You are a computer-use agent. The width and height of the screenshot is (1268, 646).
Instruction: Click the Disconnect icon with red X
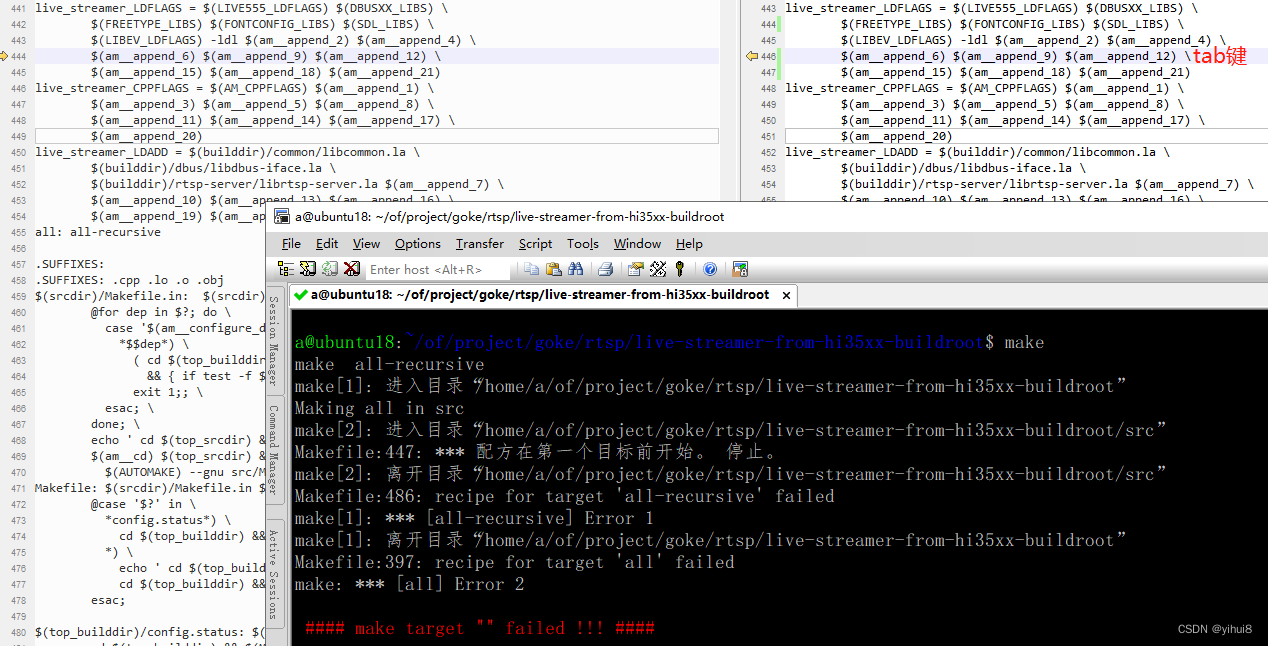(352, 269)
